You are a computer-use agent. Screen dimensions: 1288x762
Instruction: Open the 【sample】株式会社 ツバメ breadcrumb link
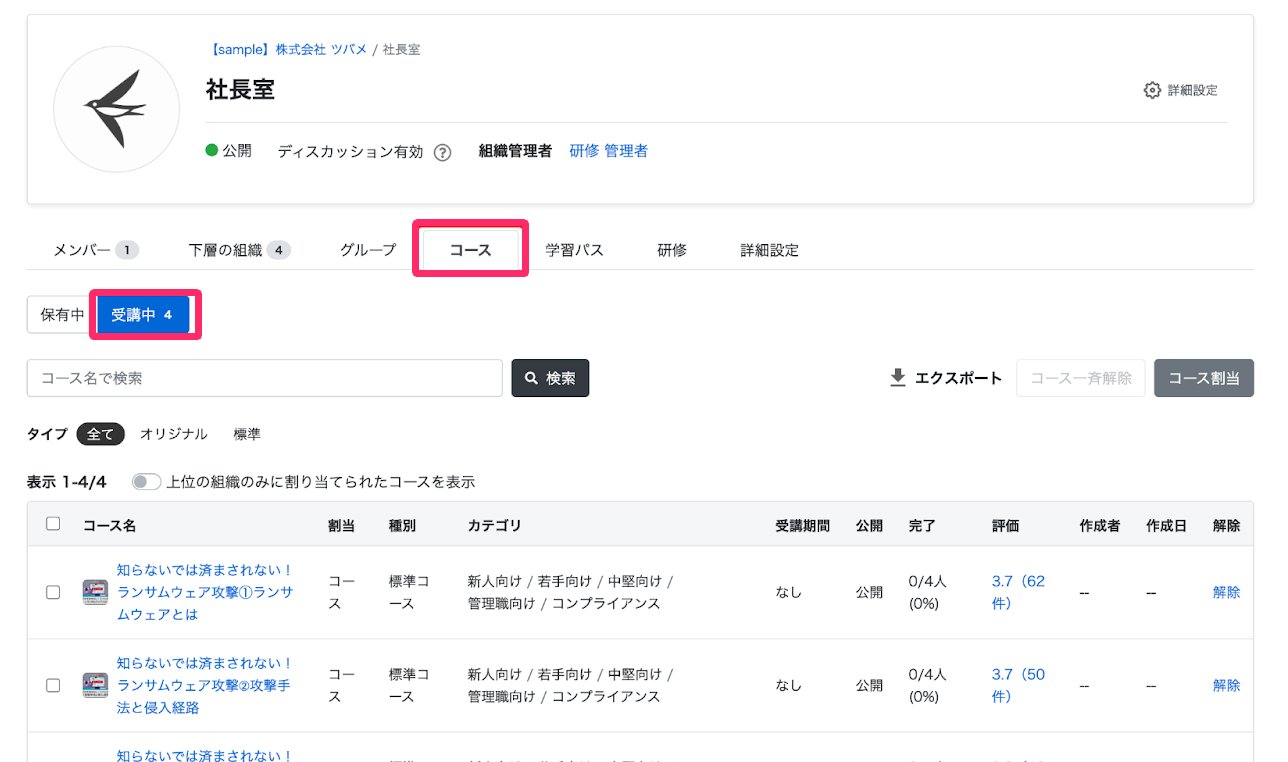click(x=286, y=49)
